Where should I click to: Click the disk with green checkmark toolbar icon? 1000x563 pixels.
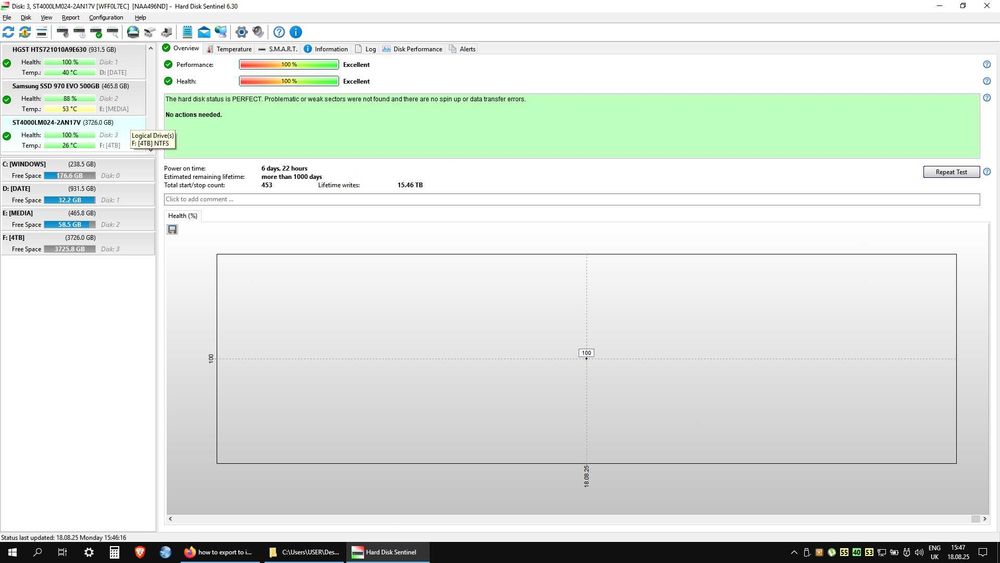pos(96,32)
